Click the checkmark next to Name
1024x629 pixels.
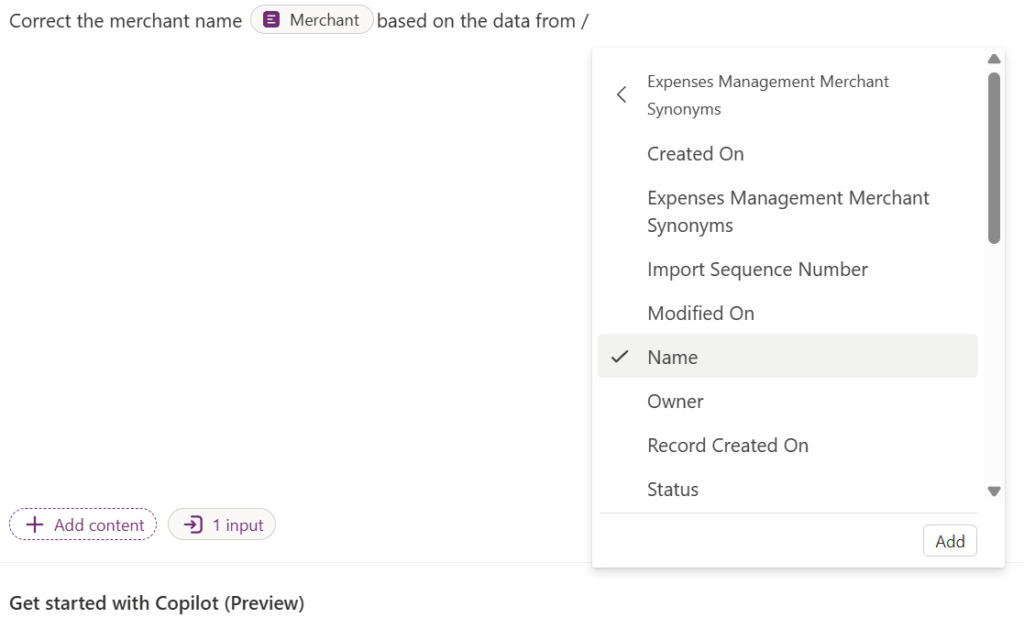coord(620,357)
